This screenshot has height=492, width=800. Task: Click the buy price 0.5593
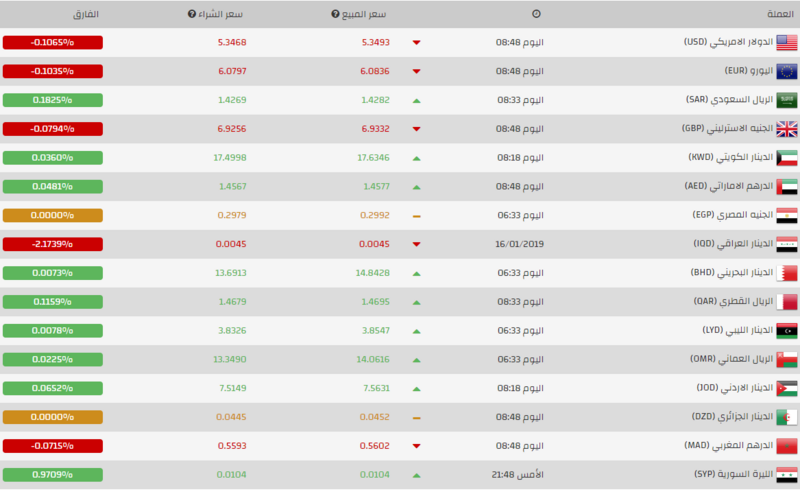(x=232, y=446)
